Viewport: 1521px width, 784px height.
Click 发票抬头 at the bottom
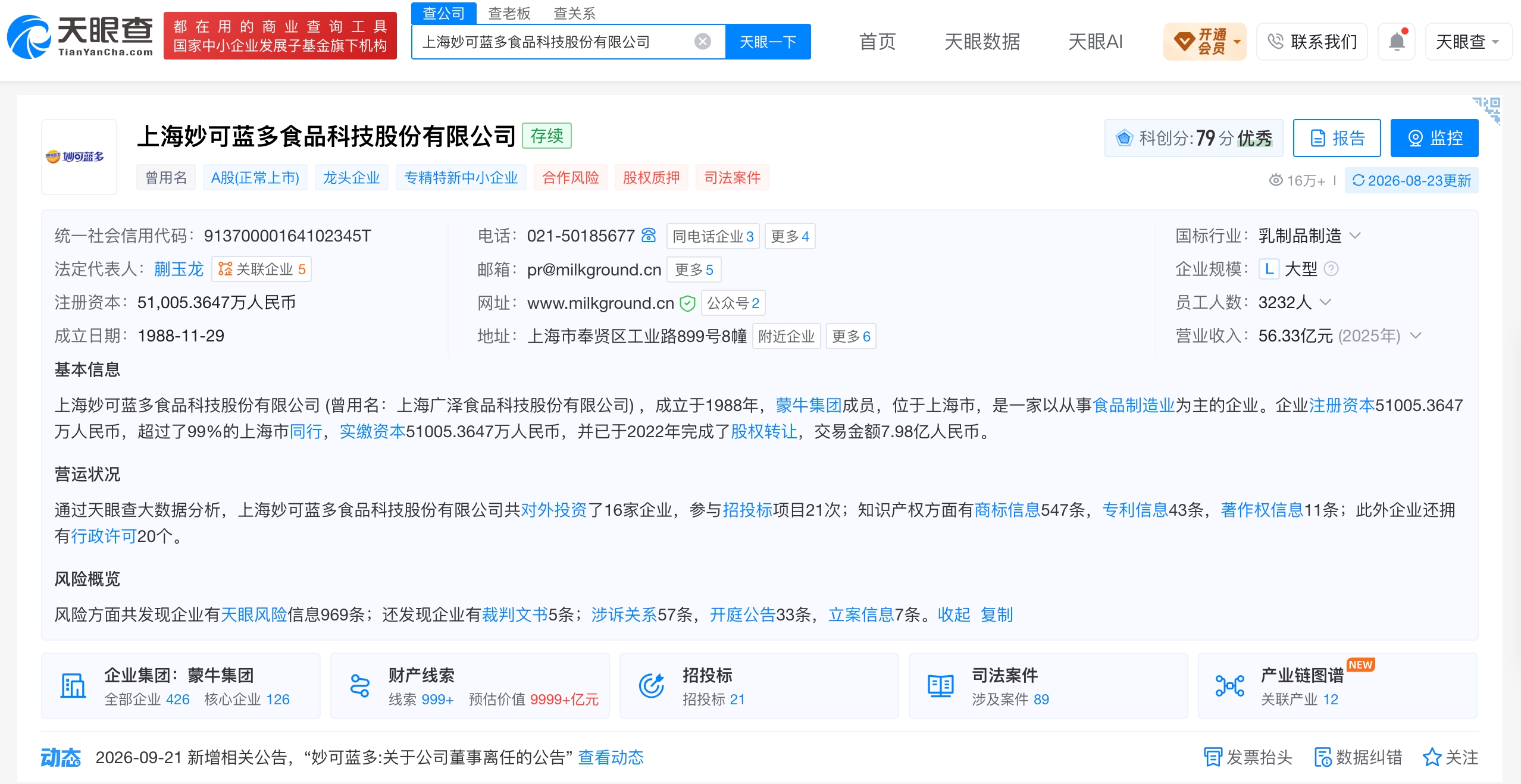click(x=1248, y=757)
